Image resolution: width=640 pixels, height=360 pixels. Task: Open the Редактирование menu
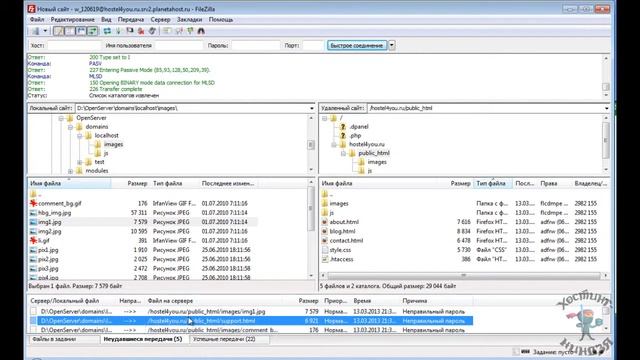point(73,20)
